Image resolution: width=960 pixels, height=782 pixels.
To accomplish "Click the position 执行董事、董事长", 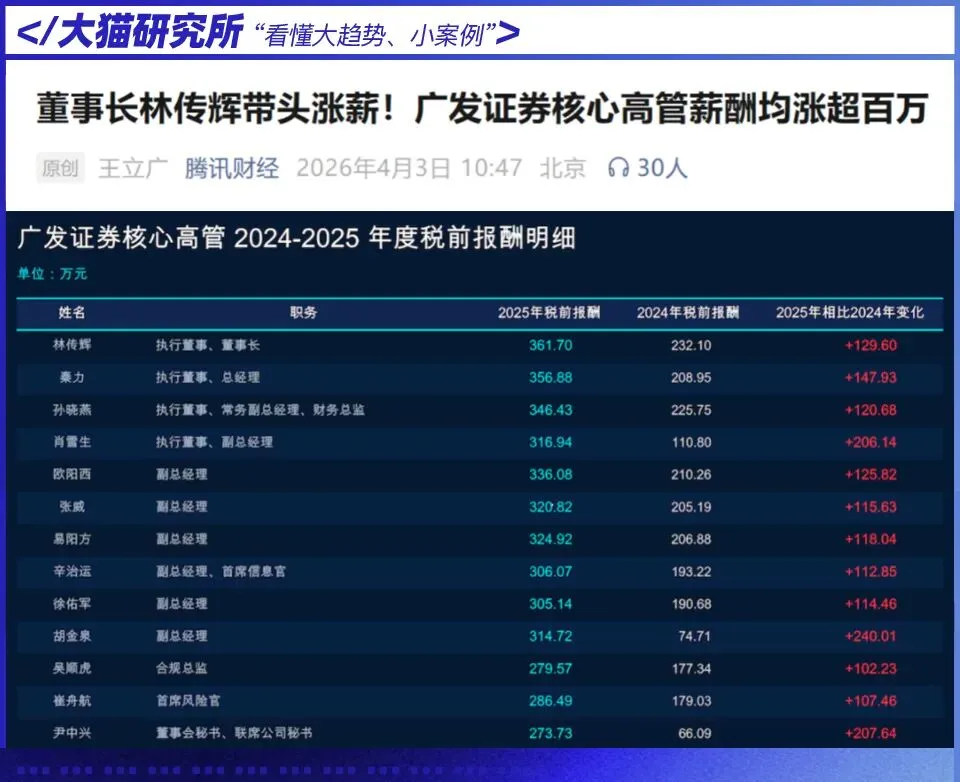I will tap(208, 345).
